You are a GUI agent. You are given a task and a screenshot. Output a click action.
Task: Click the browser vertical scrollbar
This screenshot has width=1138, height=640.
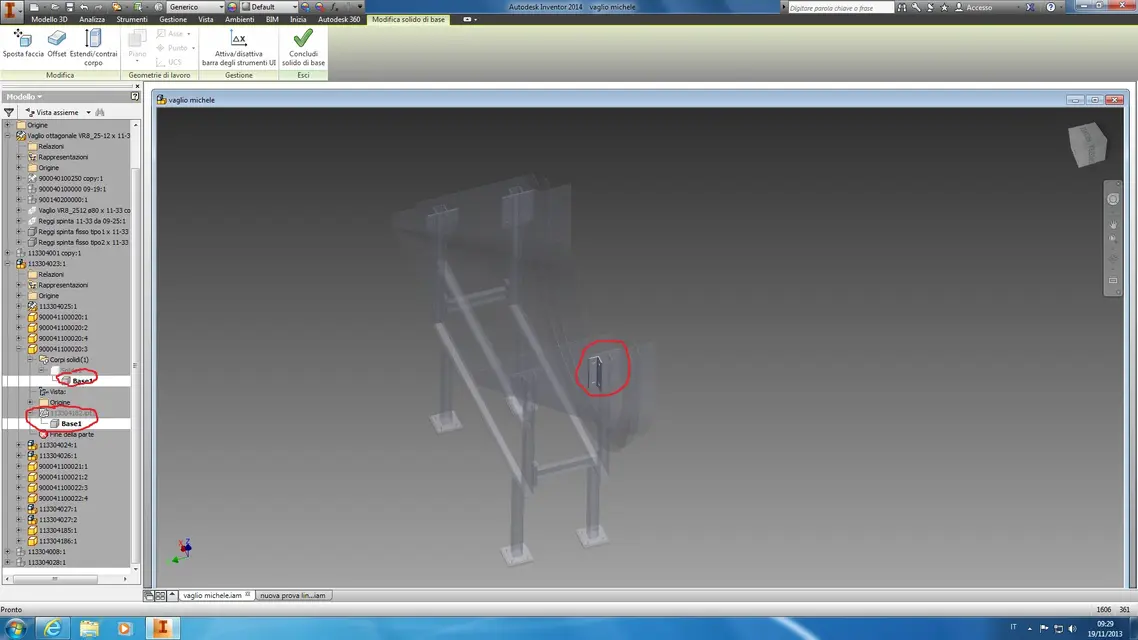136,348
